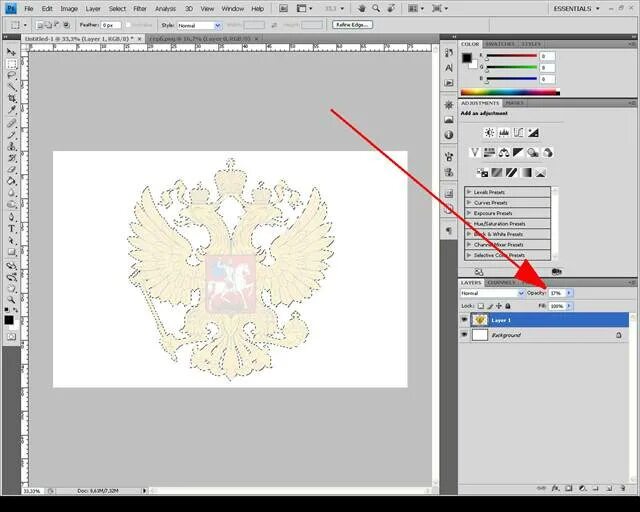Select the Lasso tool
Viewport: 640px width, 512px height.
click(11, 76)
